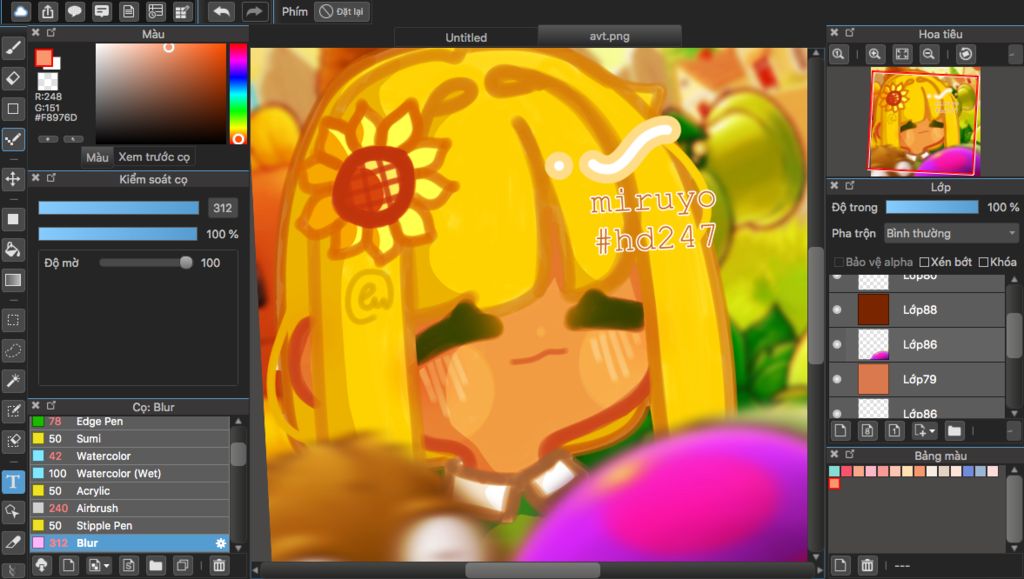Toggle the Bảo vệ alpha checkbox

pyautogui.click(x=839, y=262)
